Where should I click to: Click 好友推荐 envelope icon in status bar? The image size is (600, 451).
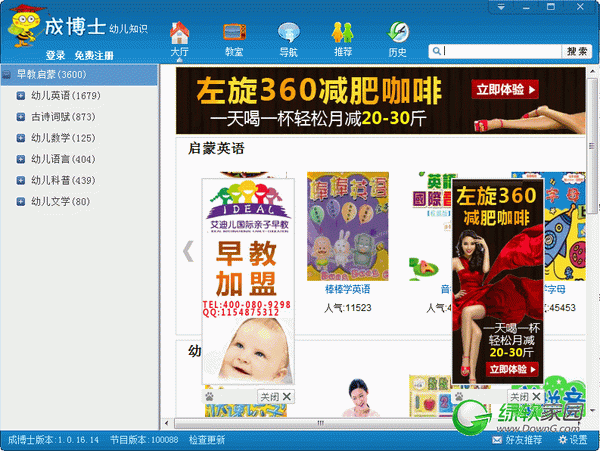tap(497, 440)
